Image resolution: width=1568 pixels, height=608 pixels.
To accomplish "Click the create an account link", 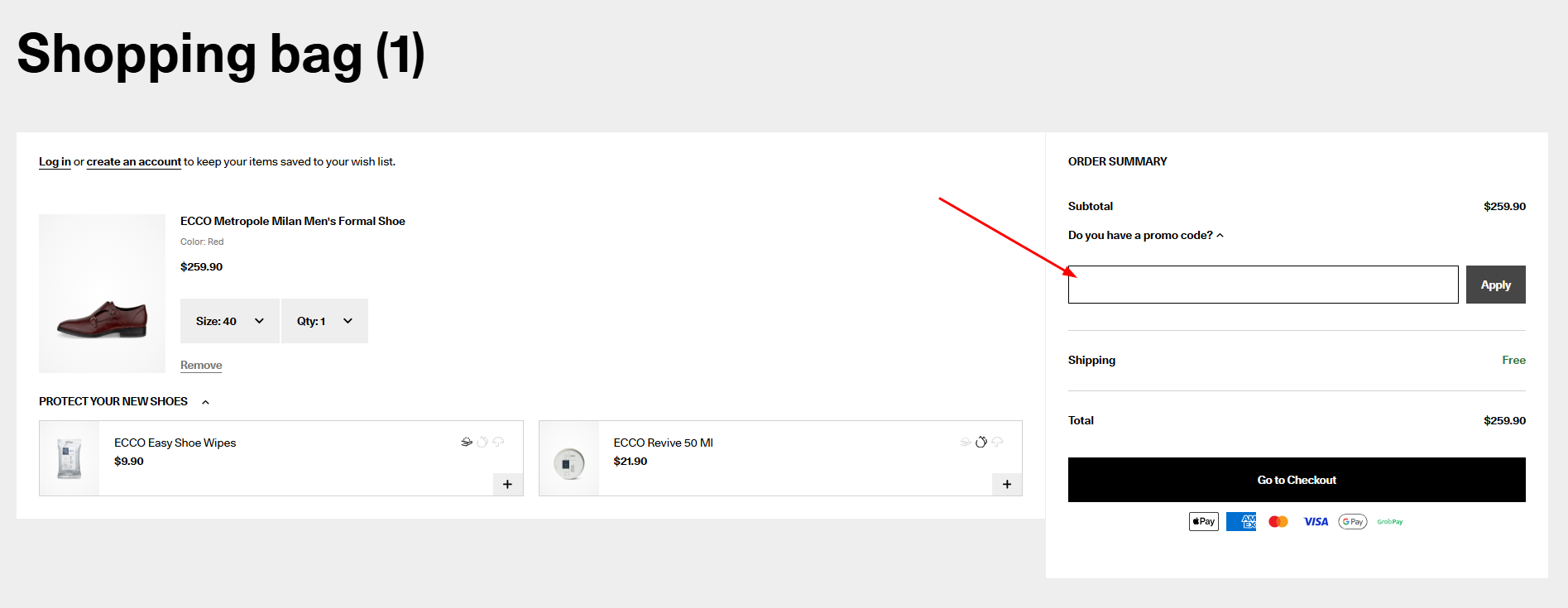I will (133, 162).
